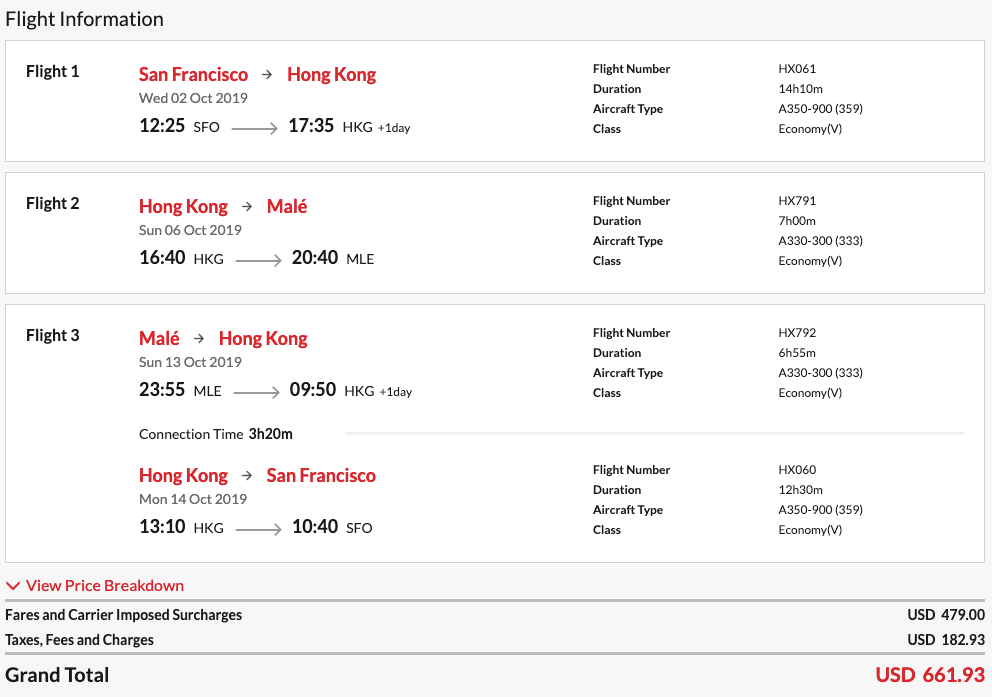Click flight number HX791
This screenshot has height=697, width=992.
[x=797, y=201]
